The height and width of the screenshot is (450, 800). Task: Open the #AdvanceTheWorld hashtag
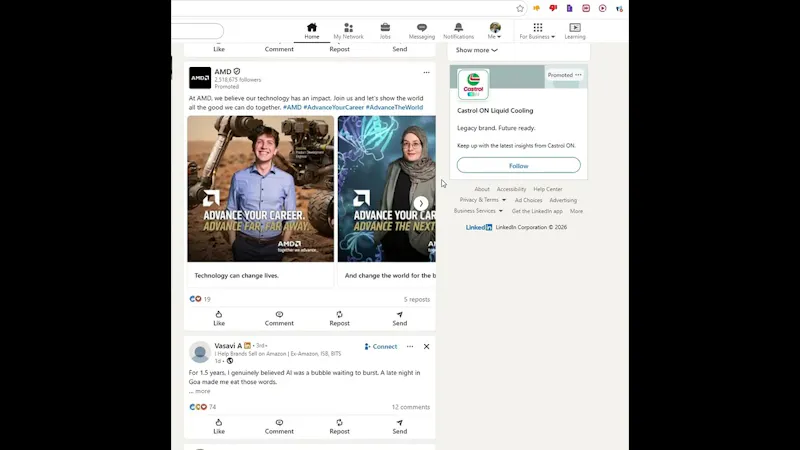coord(394,107)
